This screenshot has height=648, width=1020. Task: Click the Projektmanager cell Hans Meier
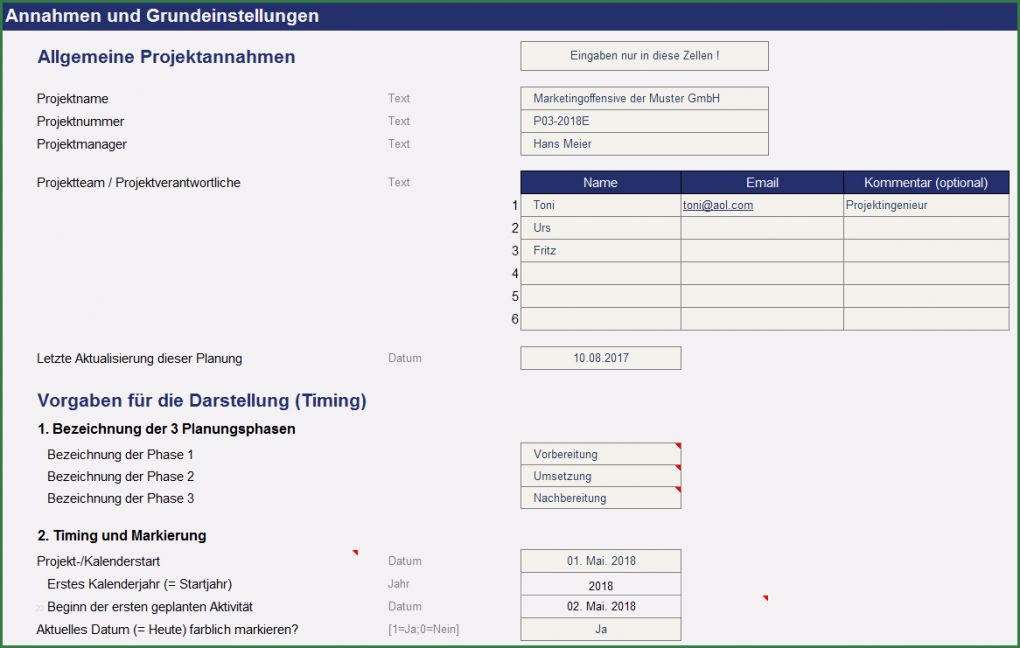click(x=644, y=144)
